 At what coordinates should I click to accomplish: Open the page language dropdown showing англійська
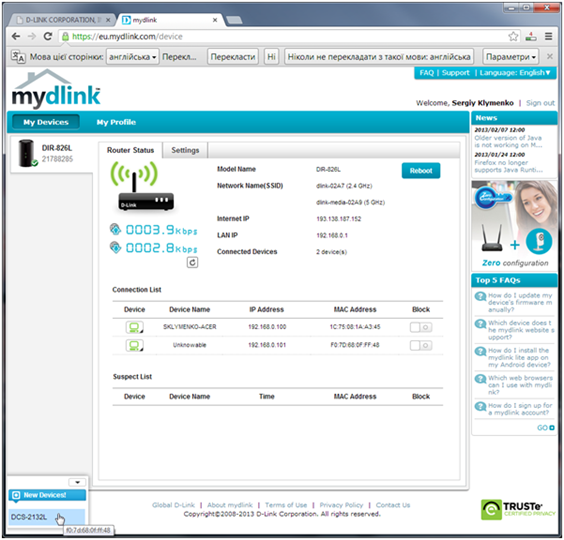click(133, 57)
